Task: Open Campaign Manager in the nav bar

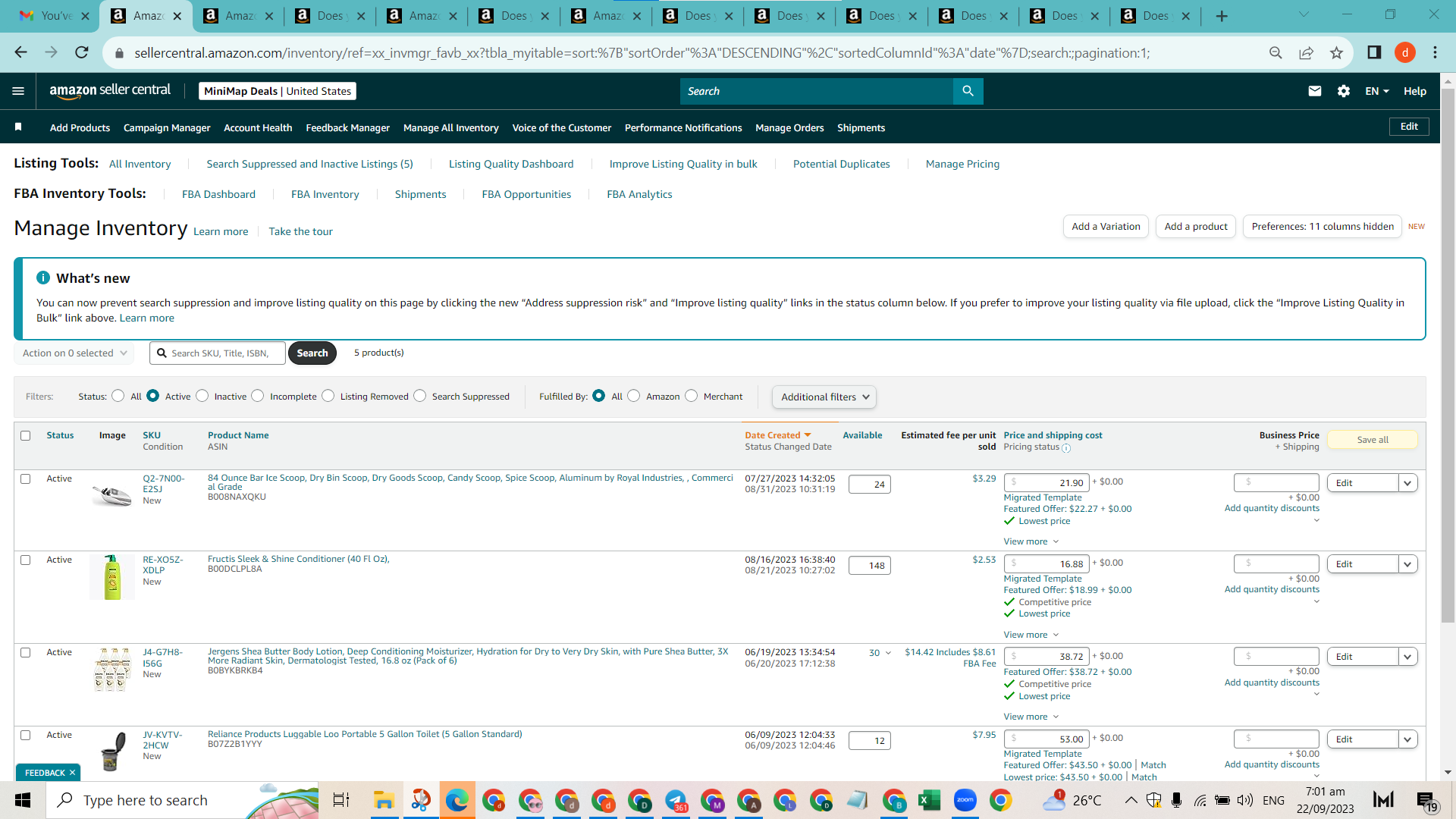Action: click(167, 127)
